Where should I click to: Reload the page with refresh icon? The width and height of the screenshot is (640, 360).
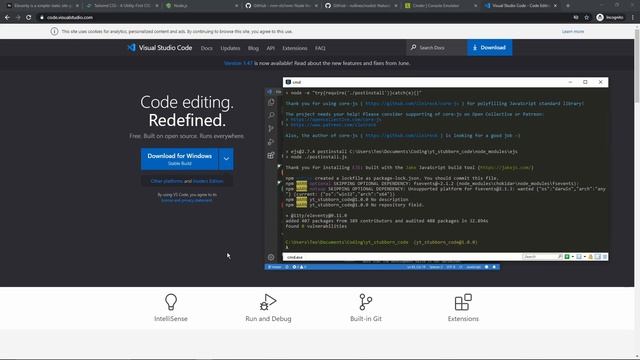29,18
